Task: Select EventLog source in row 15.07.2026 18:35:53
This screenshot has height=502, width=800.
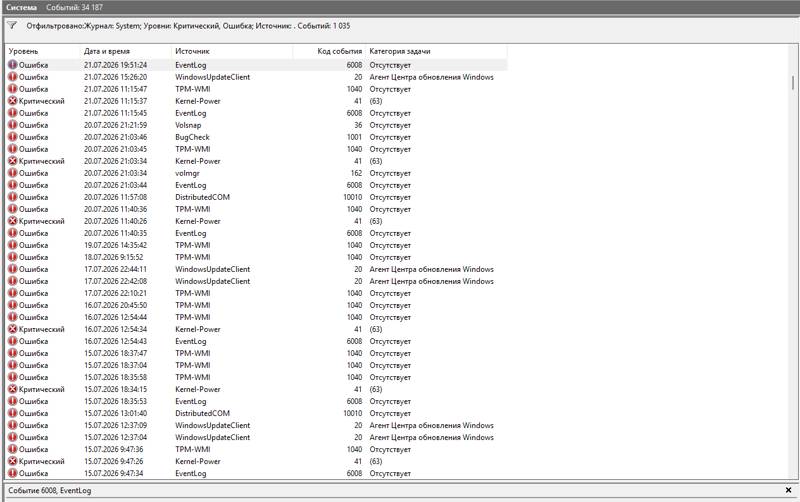Action: point(191,401)
